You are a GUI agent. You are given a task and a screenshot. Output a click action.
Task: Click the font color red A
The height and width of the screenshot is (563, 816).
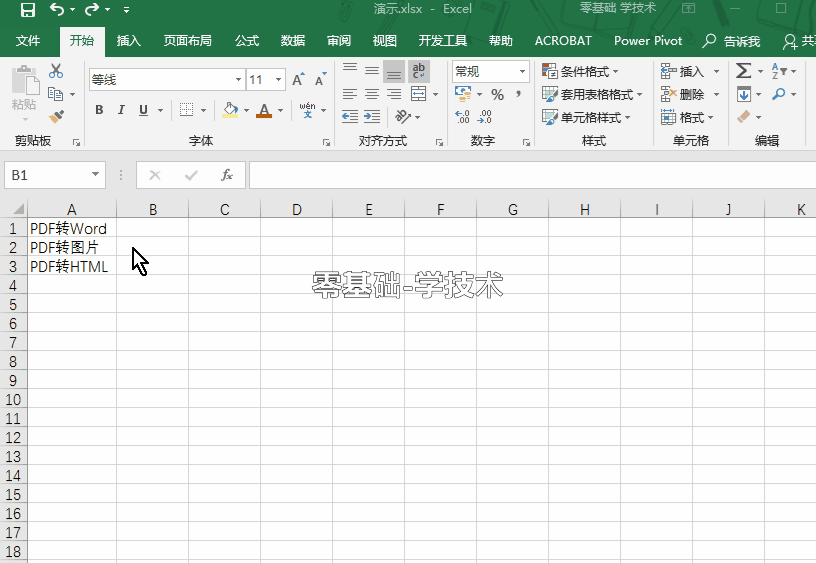pos(264,110)
